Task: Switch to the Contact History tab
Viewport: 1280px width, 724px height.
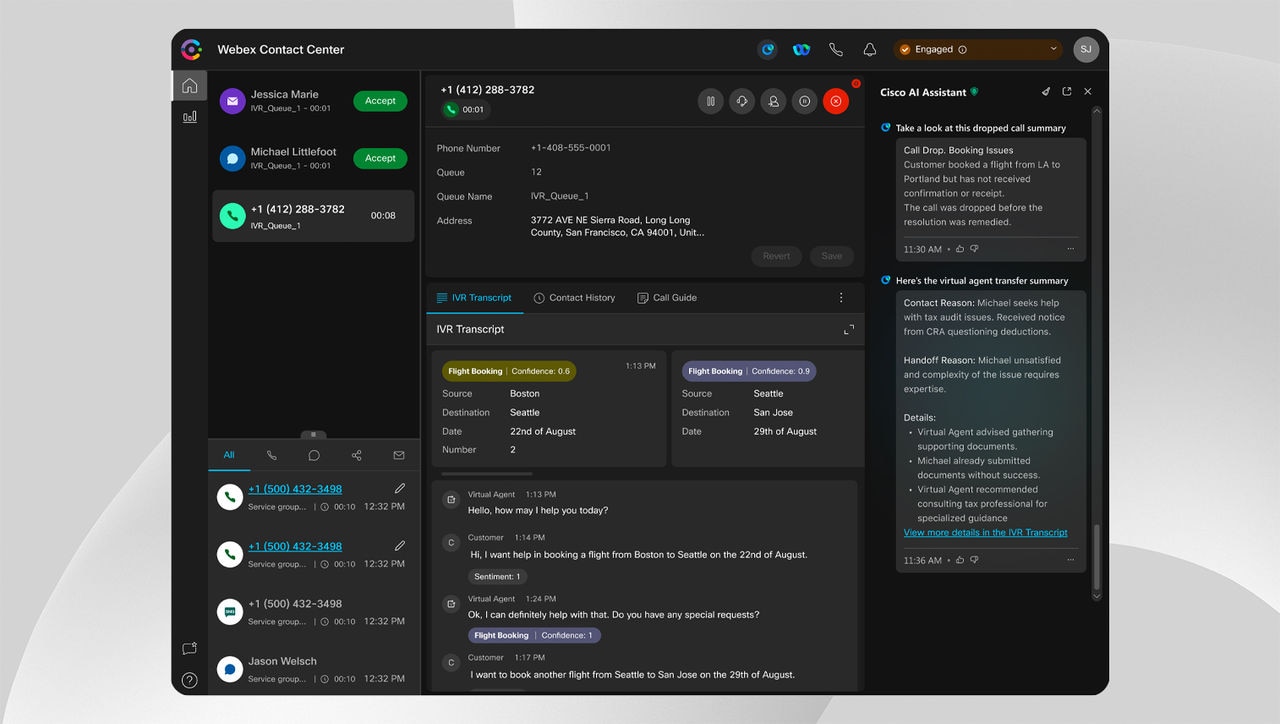Action: pyautogui.click(x=575, y=297)
